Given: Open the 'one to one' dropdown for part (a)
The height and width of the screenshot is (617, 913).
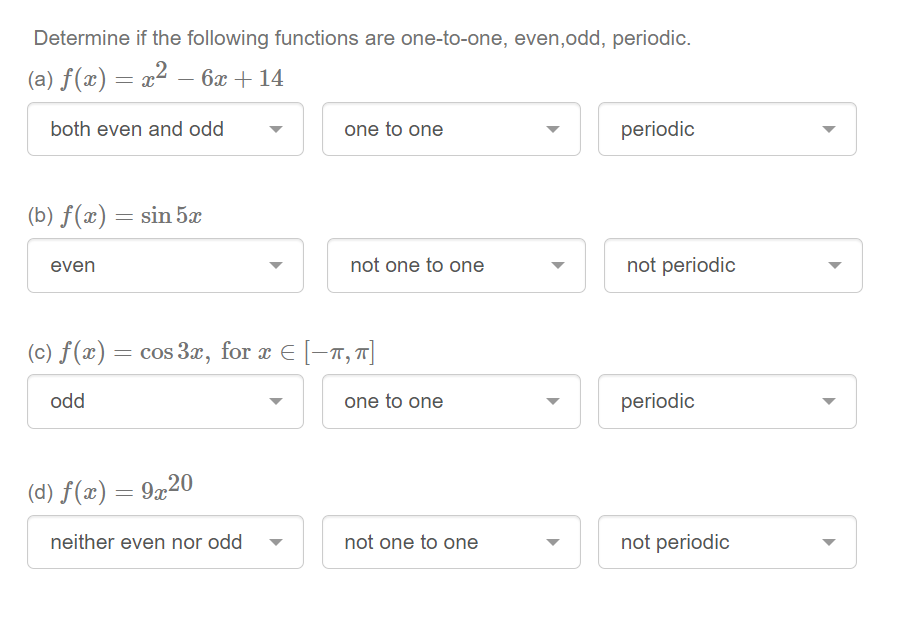Looking at the screenshot, I should 451,129.
